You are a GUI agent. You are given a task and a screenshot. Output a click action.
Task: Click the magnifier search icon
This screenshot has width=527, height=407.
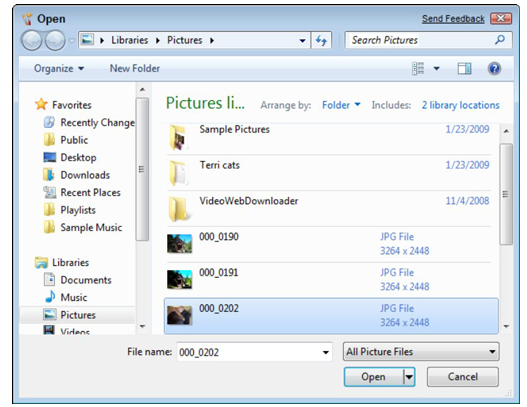click(500, 40)
